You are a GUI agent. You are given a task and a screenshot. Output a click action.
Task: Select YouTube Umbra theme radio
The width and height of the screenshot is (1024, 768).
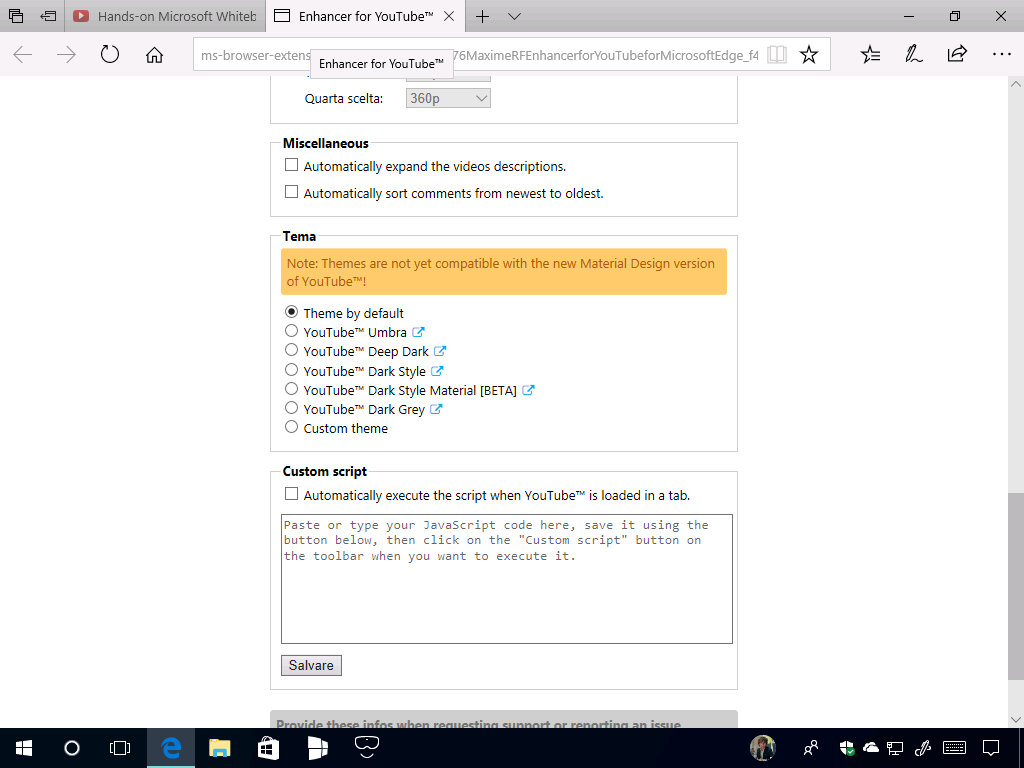pyautogui.click(x=291, y=331)
